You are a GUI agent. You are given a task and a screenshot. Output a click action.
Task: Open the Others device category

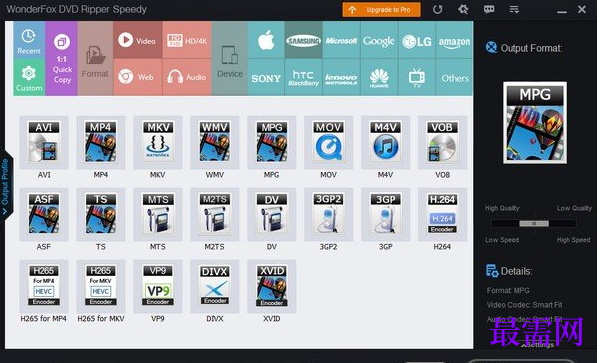click(455, 77)
